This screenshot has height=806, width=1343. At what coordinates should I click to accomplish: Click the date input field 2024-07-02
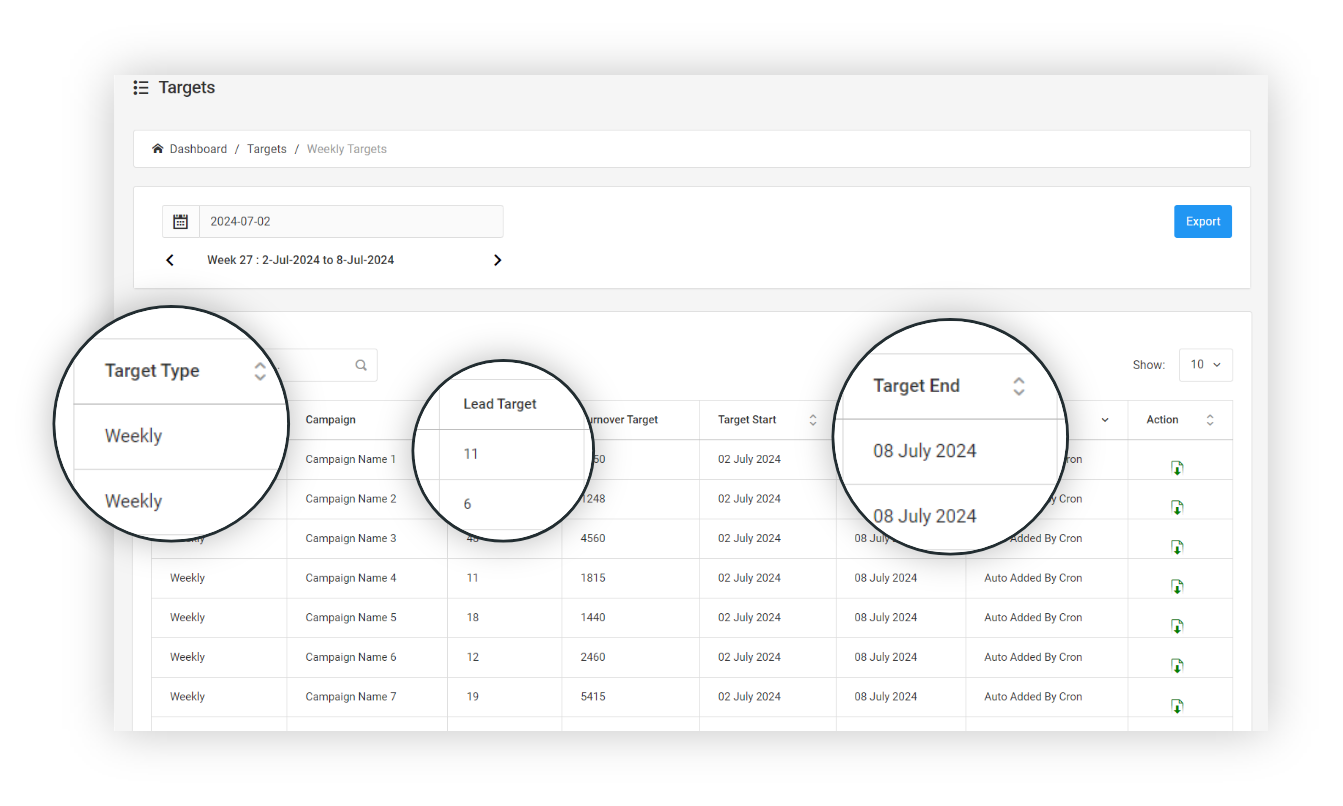(350, 222)
